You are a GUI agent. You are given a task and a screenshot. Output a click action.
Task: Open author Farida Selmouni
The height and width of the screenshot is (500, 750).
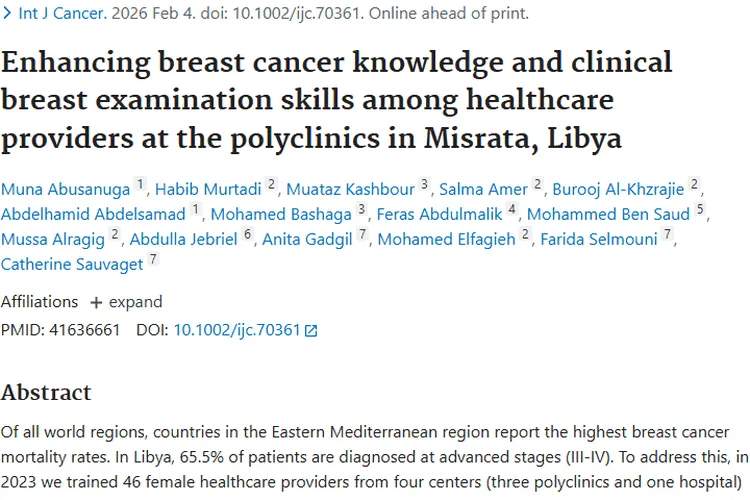tap(600, 239)
